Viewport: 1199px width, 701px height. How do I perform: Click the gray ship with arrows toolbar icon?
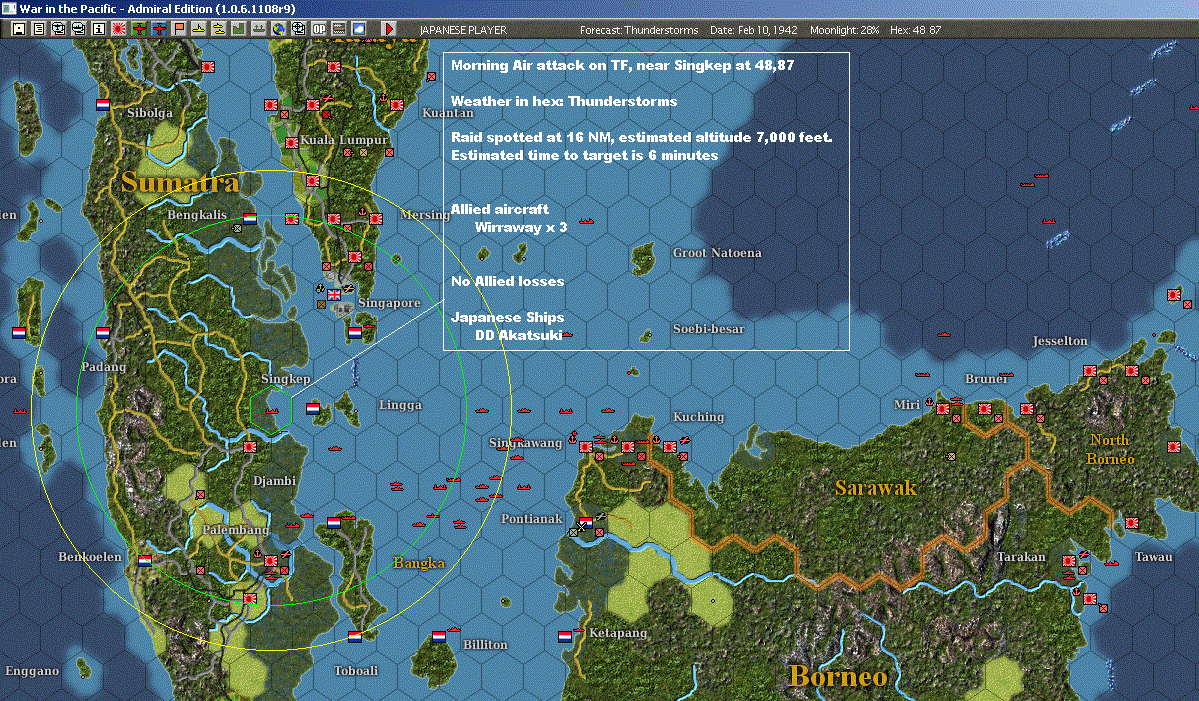[x=258, y=29]
